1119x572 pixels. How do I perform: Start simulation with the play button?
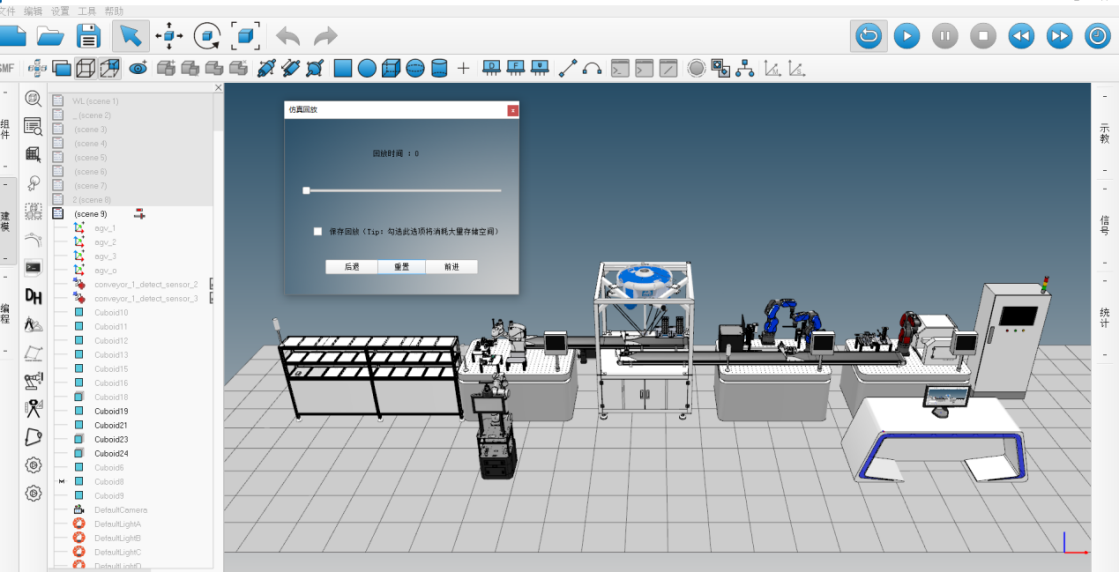coord(906,37)
